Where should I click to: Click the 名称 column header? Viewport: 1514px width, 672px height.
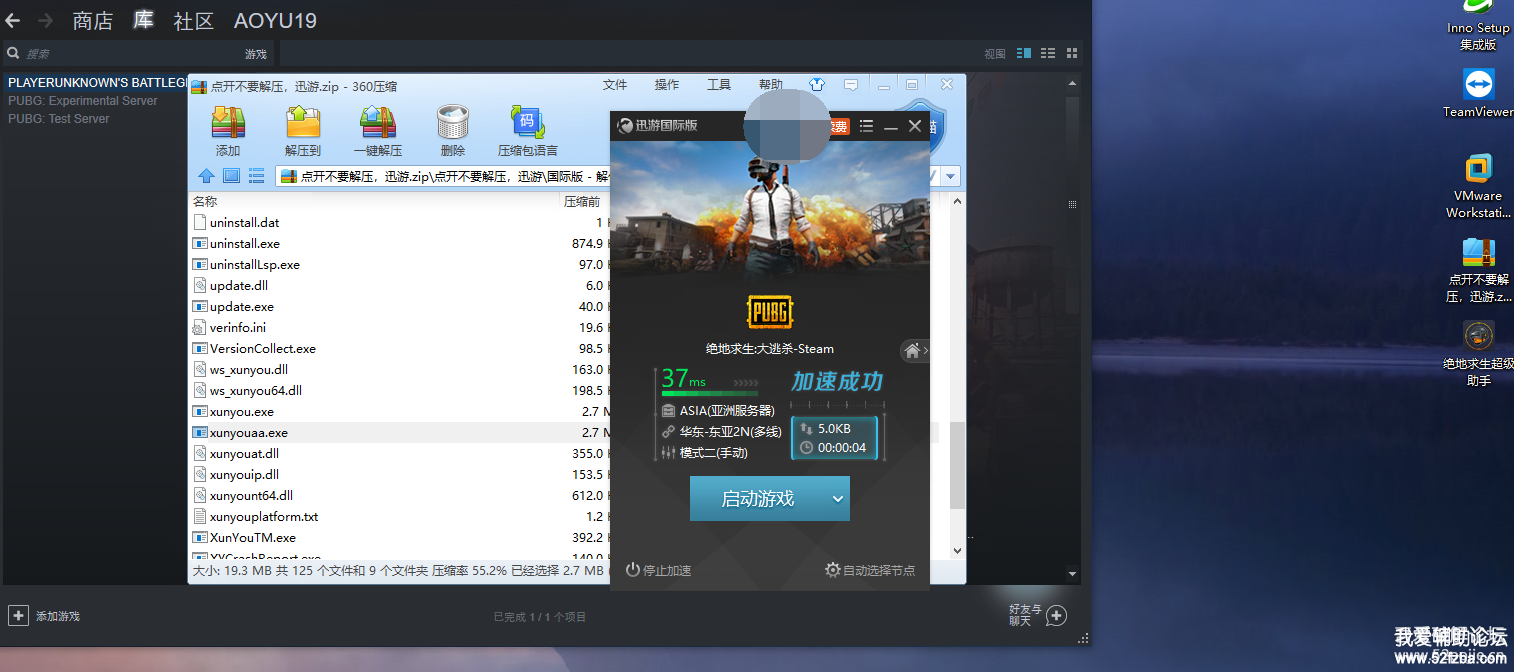pos(205,202)
